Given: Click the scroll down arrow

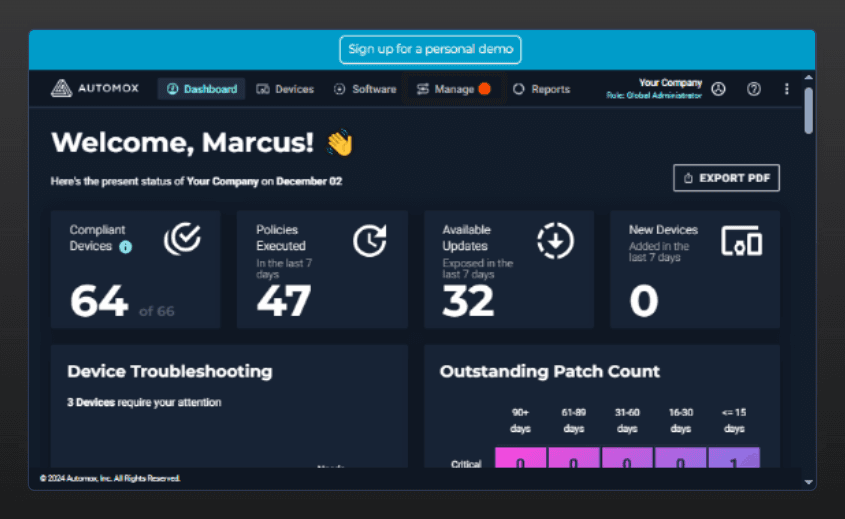Looking at the screenshot, I should pos(808,482).
